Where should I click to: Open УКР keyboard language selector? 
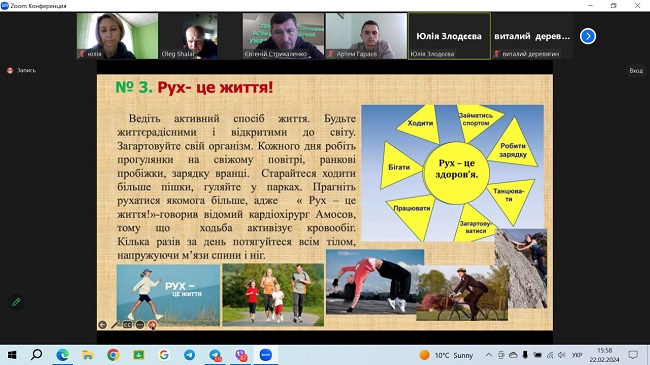(577, 355)
